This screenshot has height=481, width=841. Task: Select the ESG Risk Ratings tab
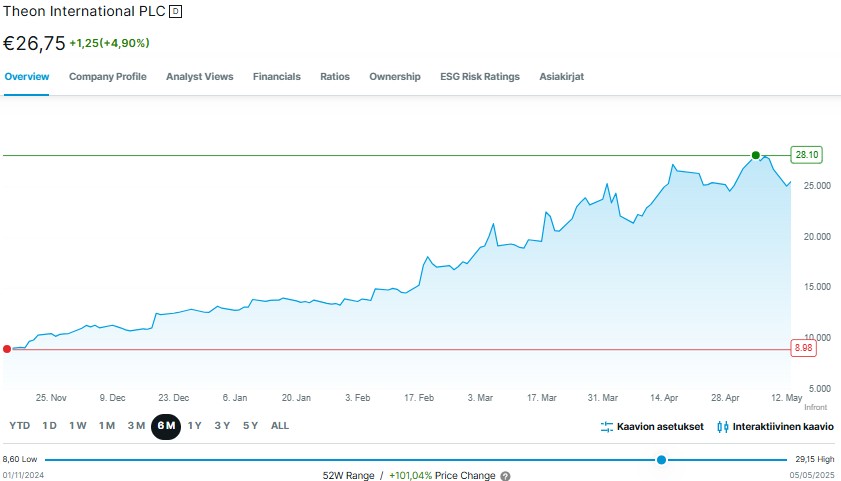pyautogui.click(x=480, y=77)
